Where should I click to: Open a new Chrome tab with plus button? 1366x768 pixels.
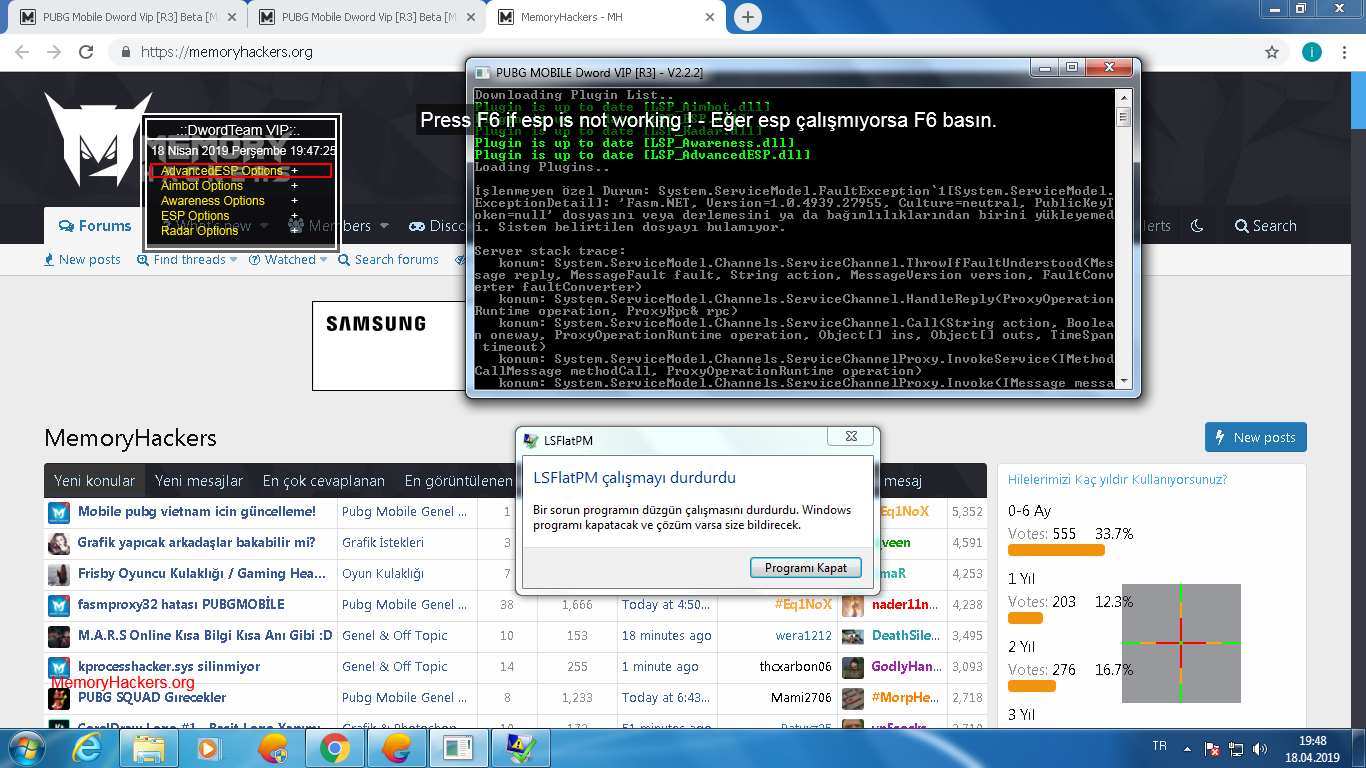pos(747,17)
